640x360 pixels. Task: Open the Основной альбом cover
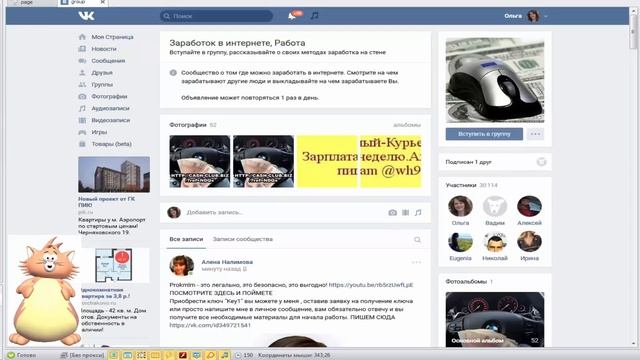(x=495, y=319)
